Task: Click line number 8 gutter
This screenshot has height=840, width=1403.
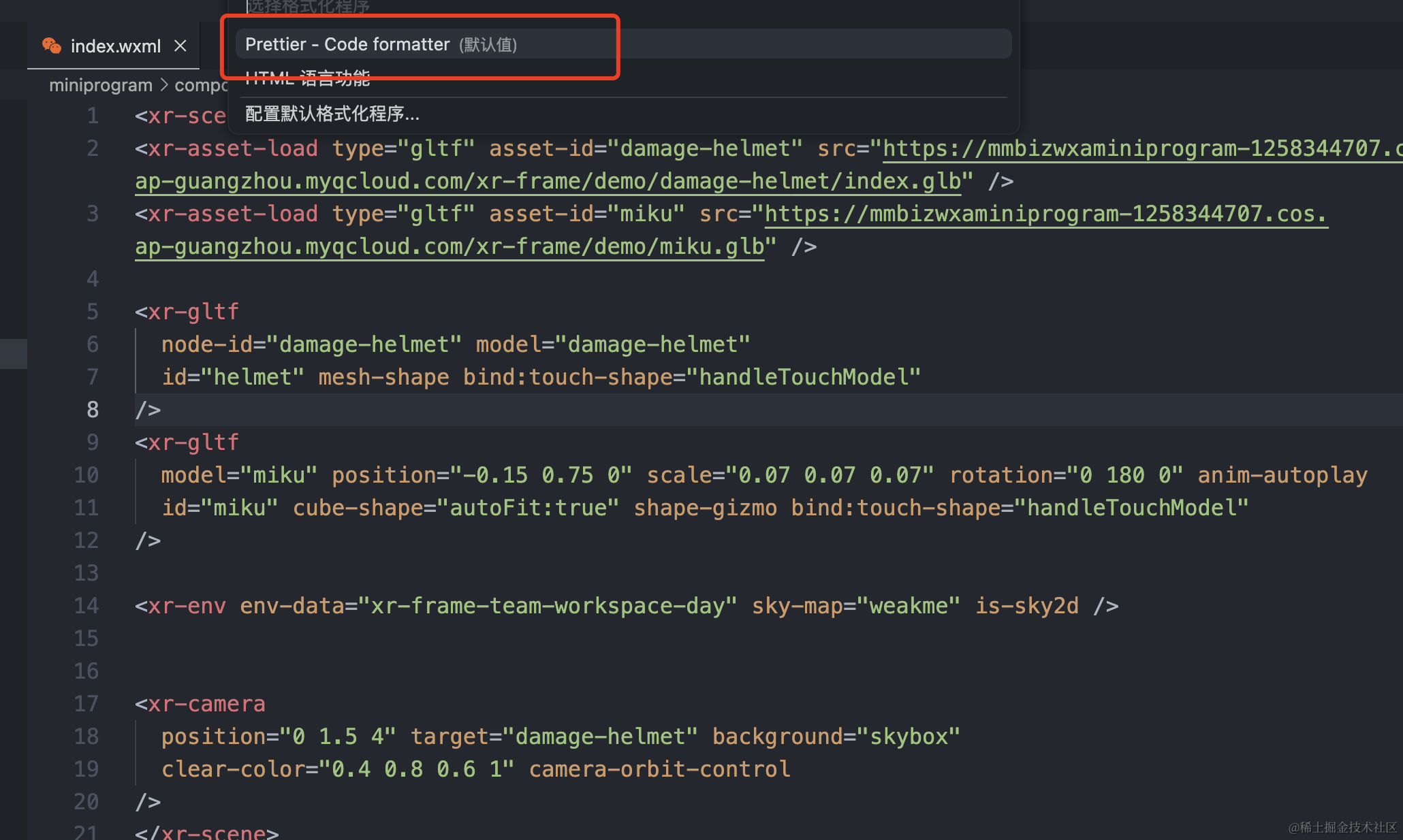Action: (x=93, y=409)
